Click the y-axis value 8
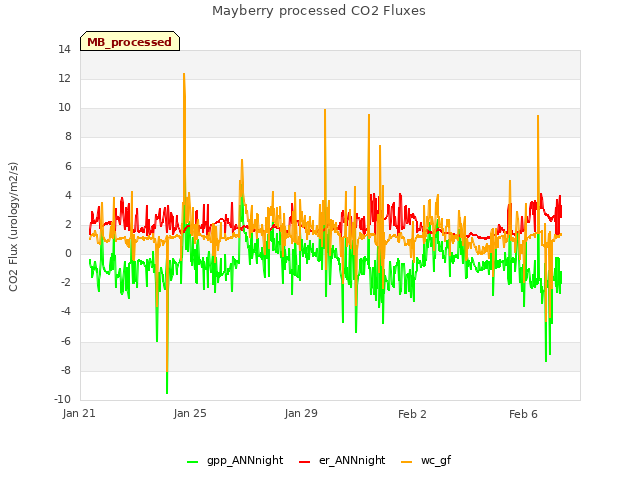 tap(68, 137)
